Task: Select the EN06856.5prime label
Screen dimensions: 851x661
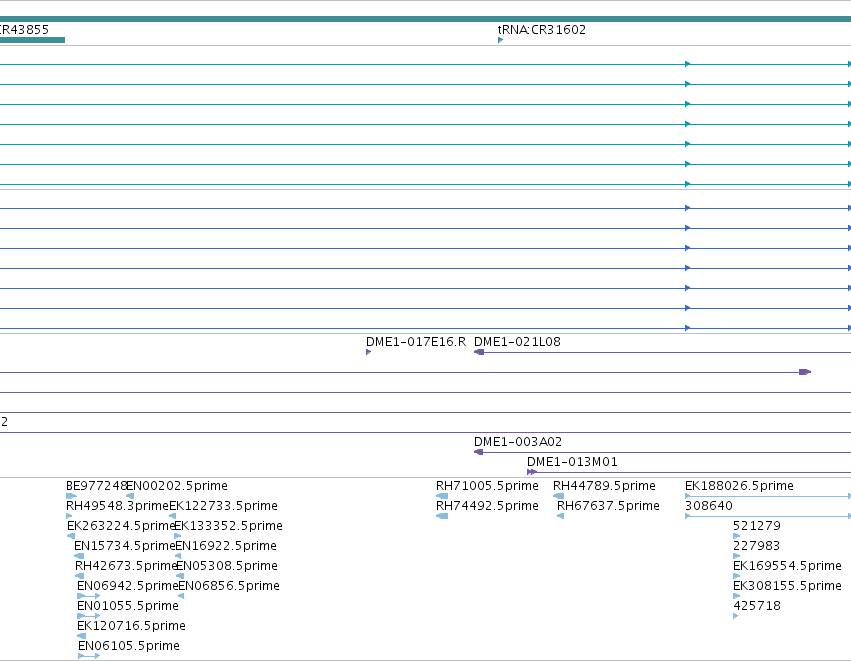Action: coord(229,586)
